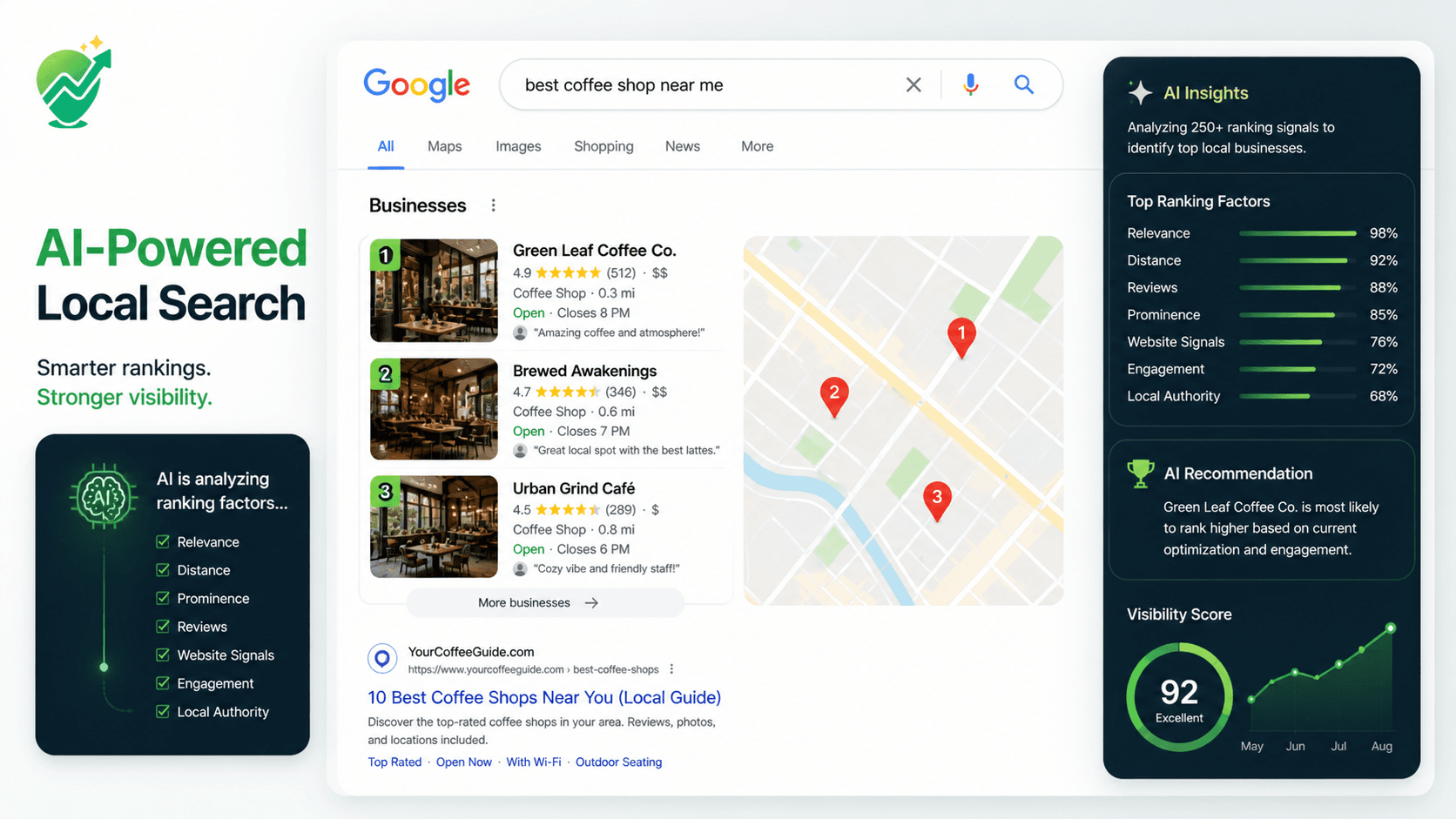Click the Distance 92% progress bar
1456x819 pixels.
tap(1298, 260)
